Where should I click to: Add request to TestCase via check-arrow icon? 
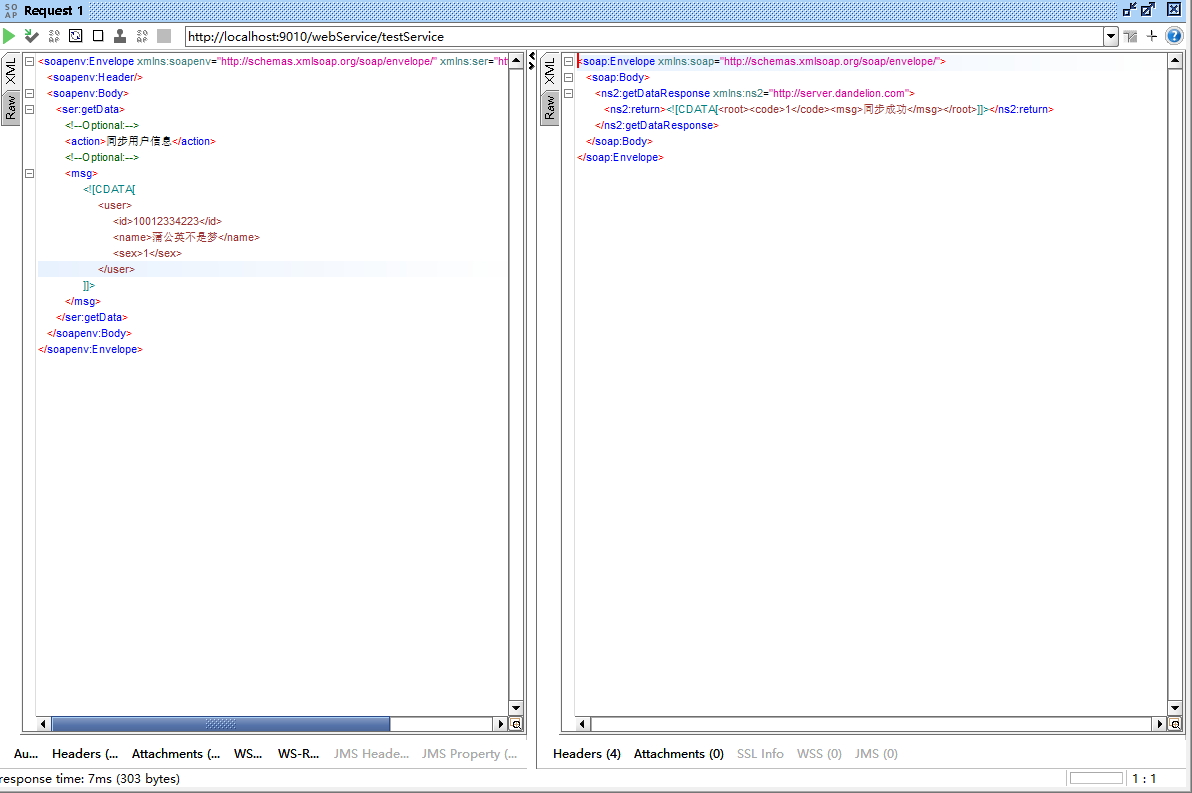(x=31, y=36)
